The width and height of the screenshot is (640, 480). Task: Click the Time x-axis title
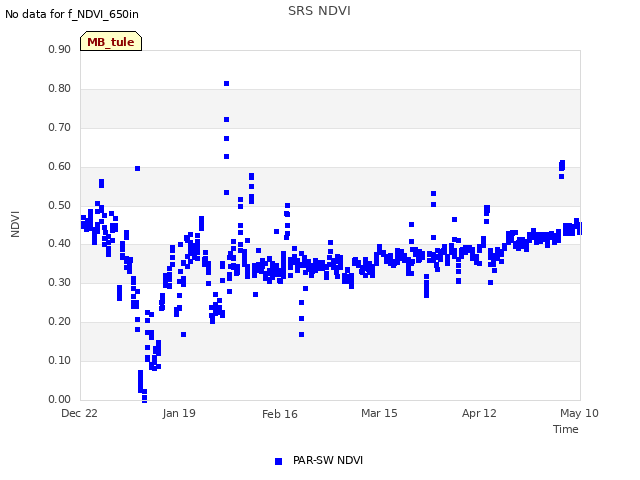click(566, 429)
